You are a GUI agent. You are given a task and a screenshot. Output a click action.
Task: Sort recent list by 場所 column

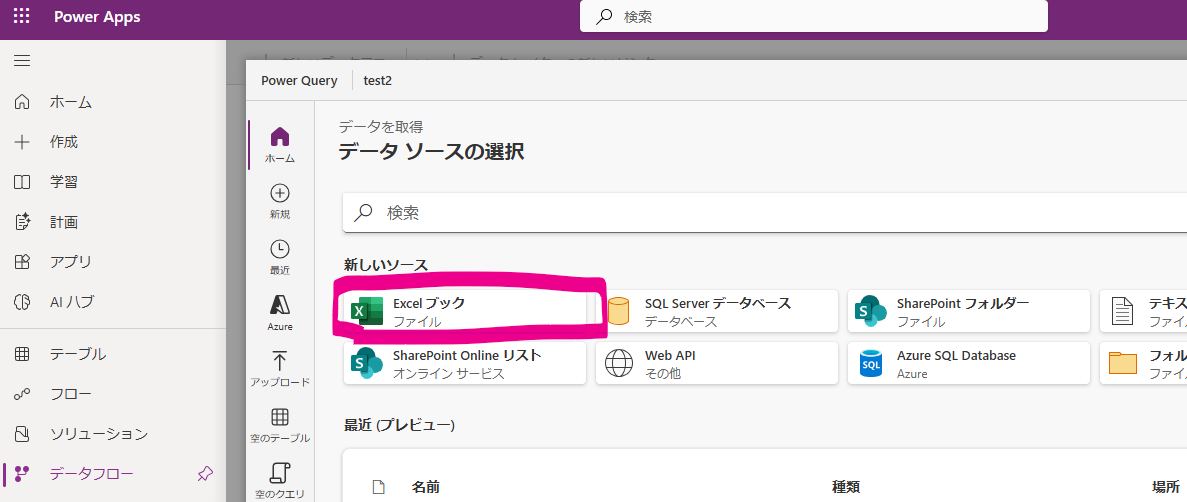[x=1164, y=487]
